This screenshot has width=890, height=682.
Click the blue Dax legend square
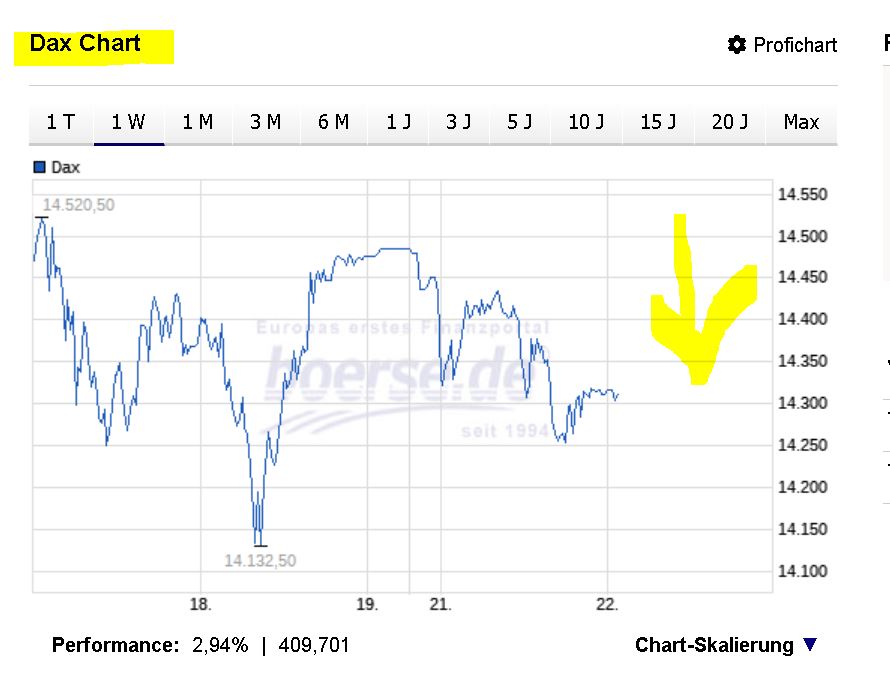click(x=40, y=167)
